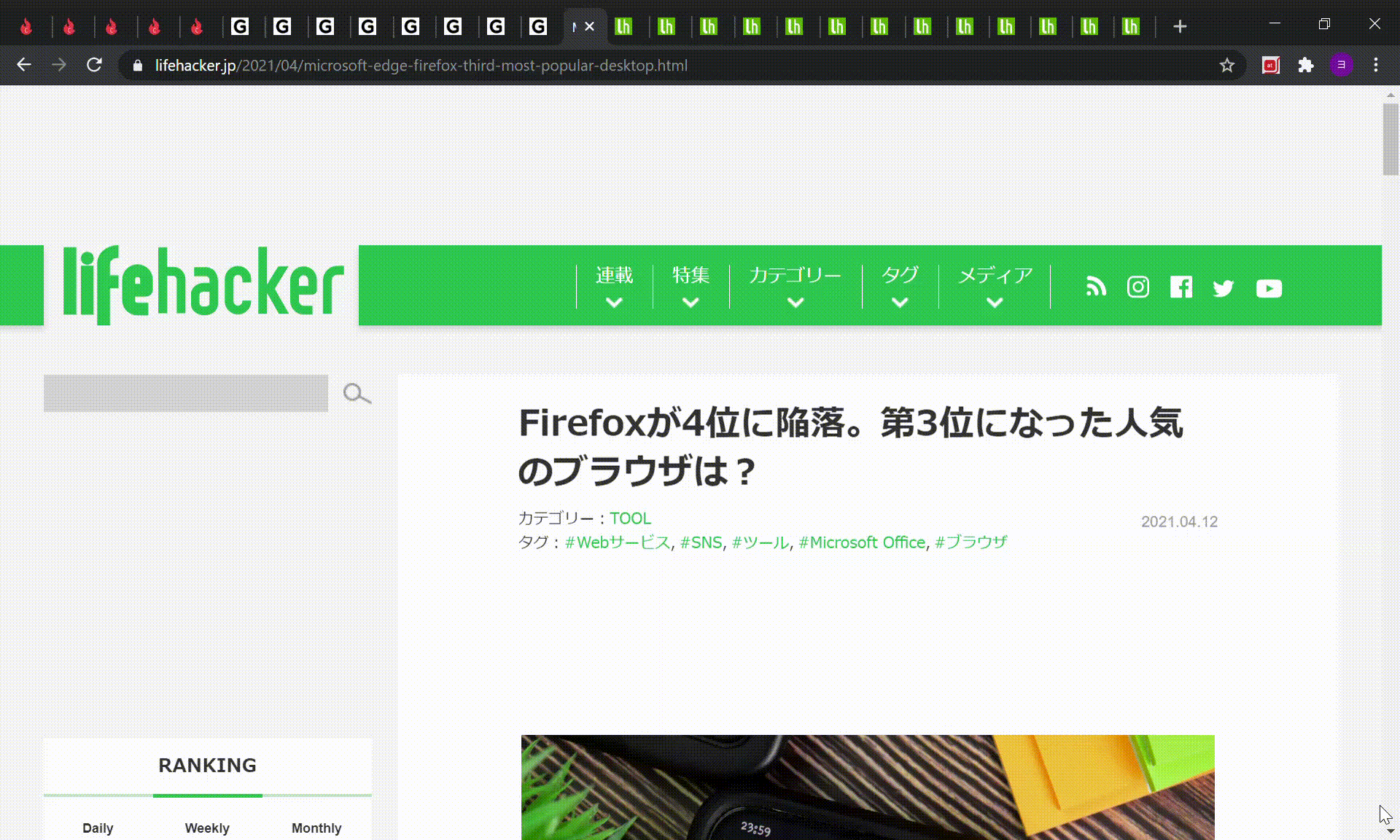The image size is (1400, 840).
Task: Expand the カテゴリー dropdown menu
Action: (x=795, y=286)
